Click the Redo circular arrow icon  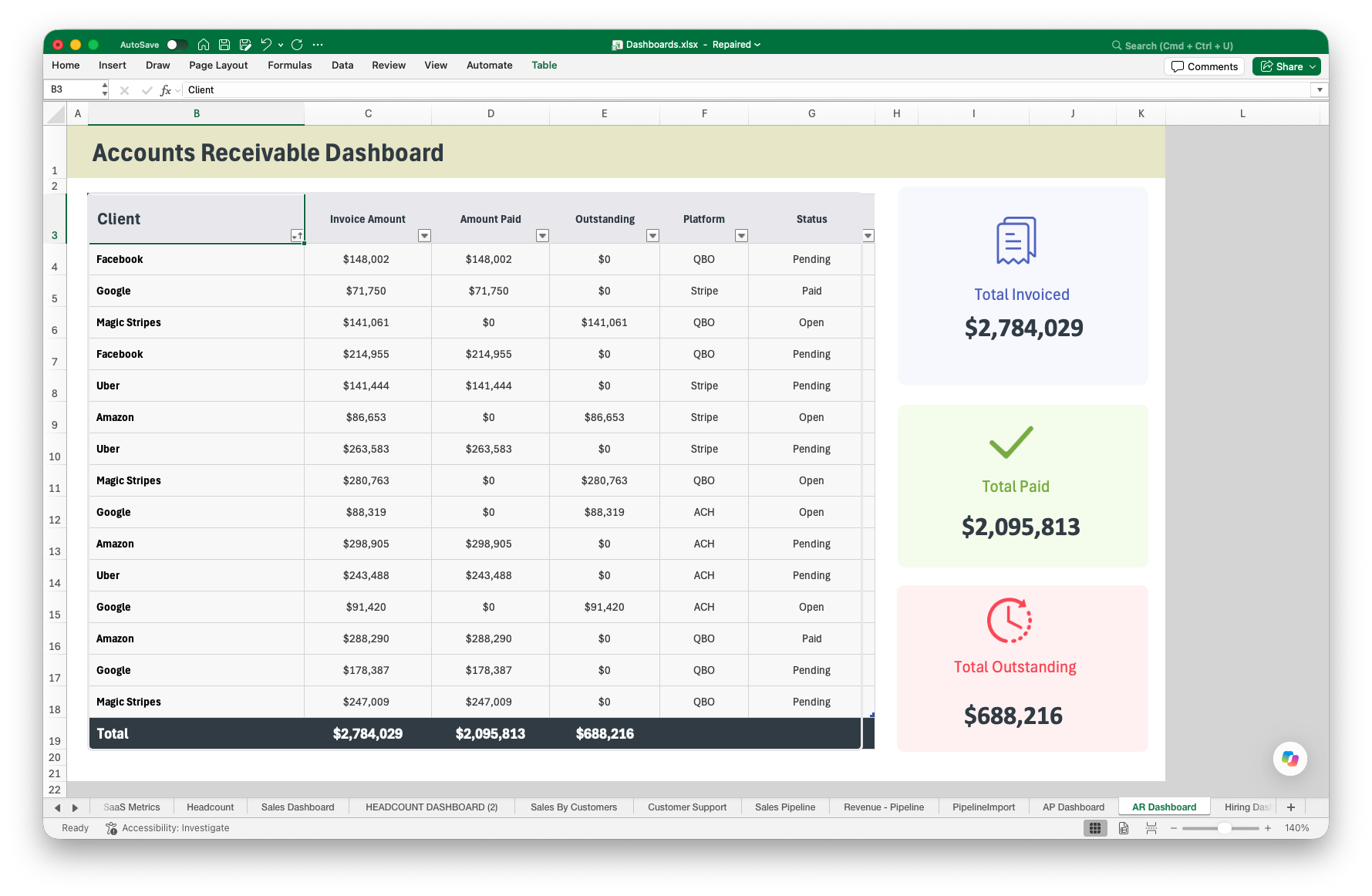pyautogui.click(x=297, y=45)
